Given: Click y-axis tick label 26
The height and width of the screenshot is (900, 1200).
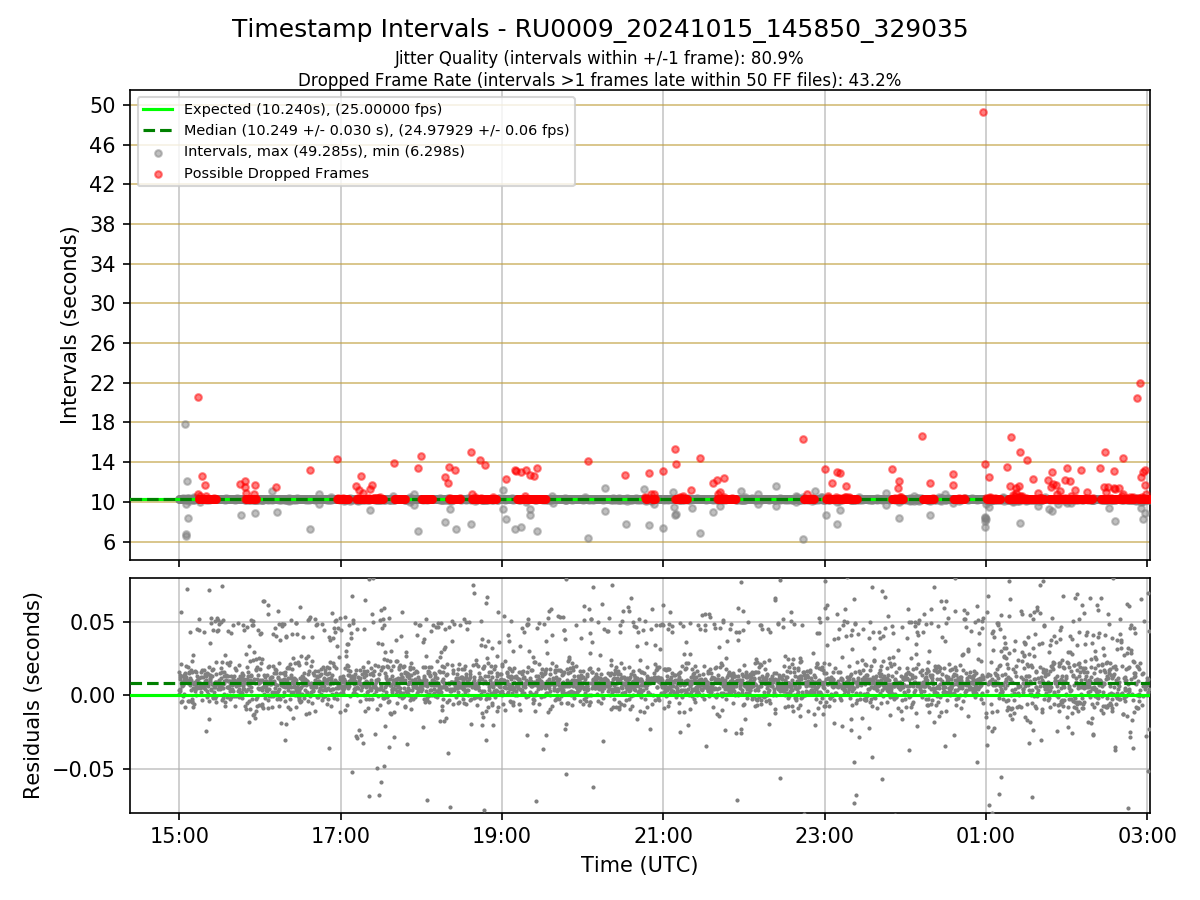Looking at the screenshot, I should point(103,343).
